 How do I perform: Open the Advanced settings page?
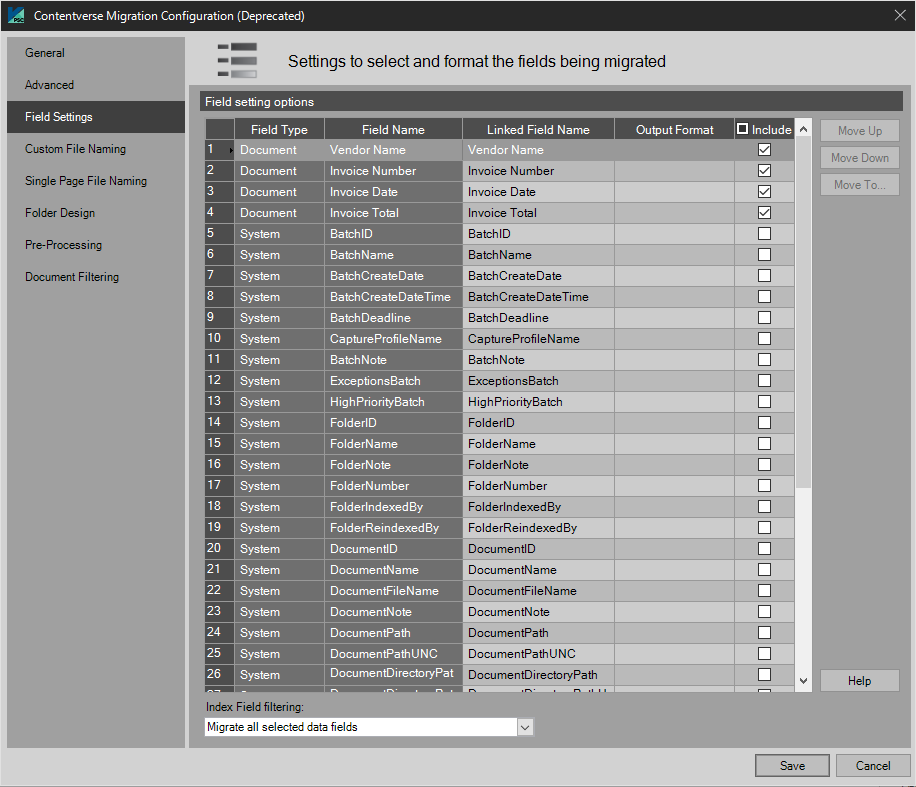(x=96, y=85)
